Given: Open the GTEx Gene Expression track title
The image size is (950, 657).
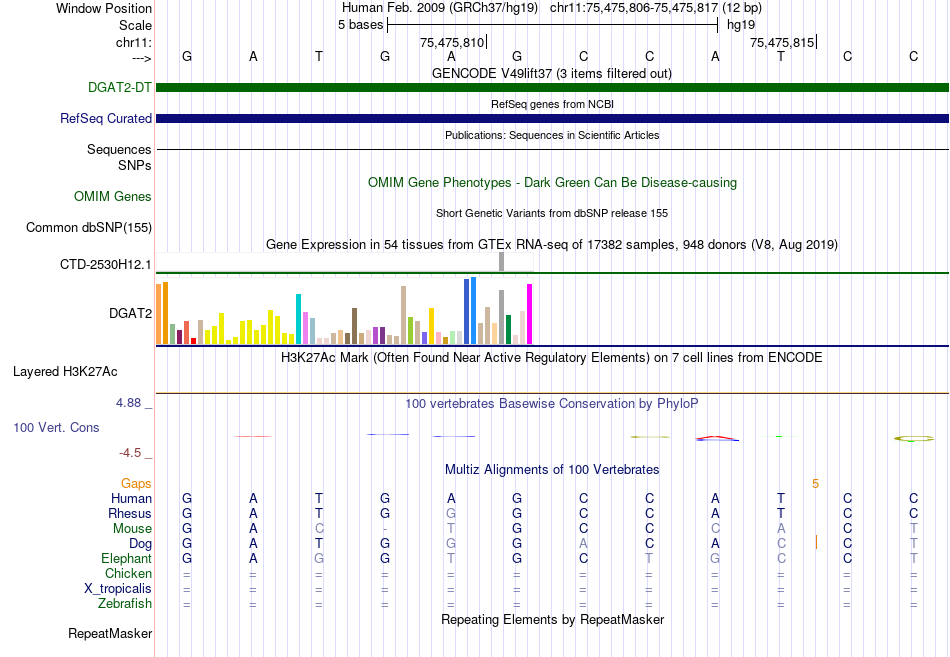Looking at the screenshot, I should click(x=551, y=244).
